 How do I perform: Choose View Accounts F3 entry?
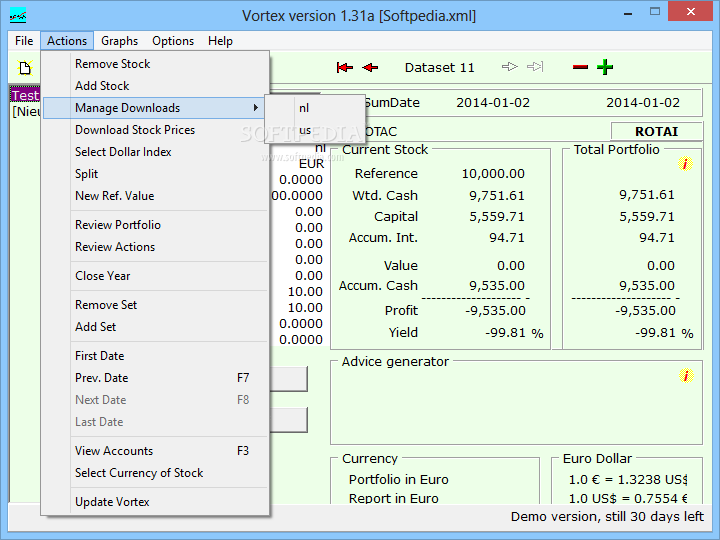pyautogui.click(x=156, y=451)
